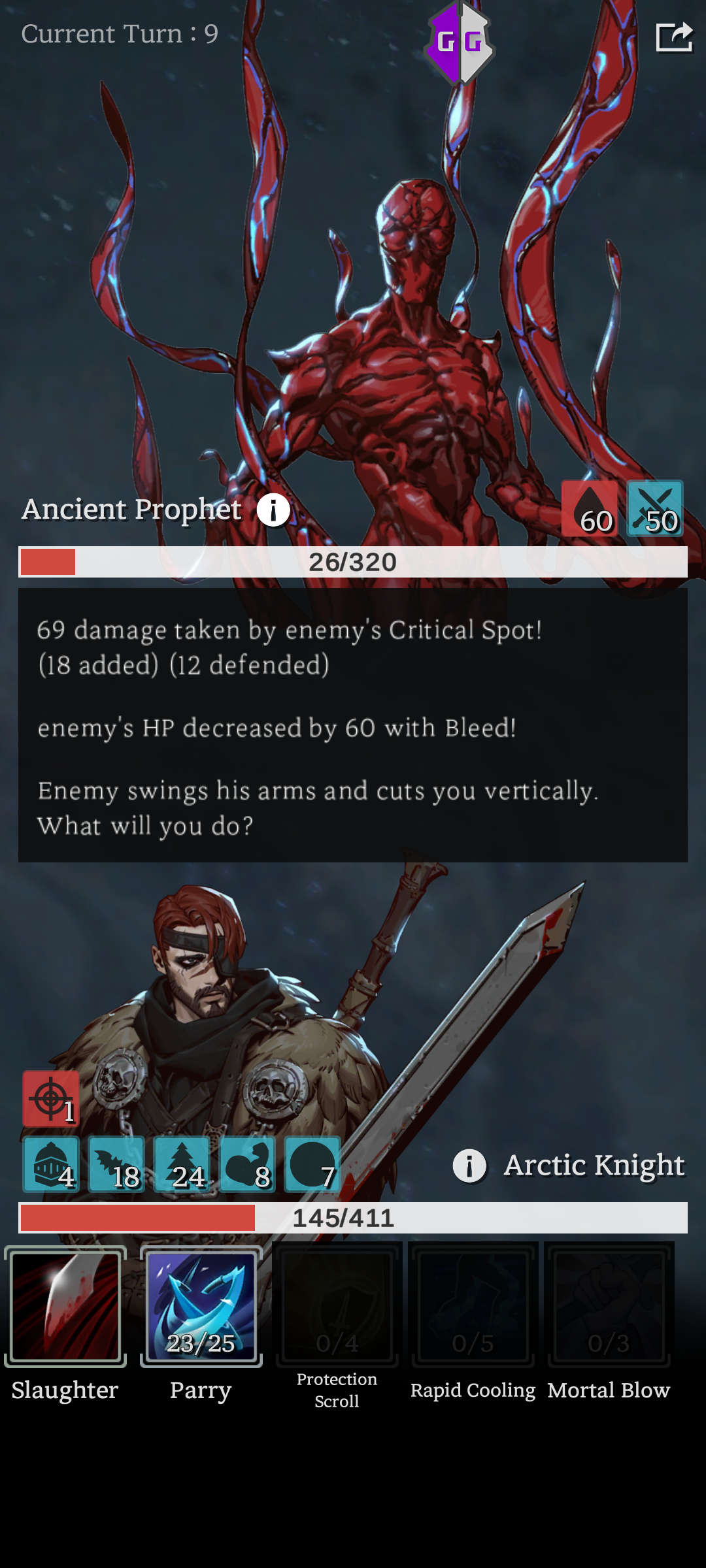706x1568 pixels.
Task: Open Arctic Knight info button
Action: click(x=469, y=1166)
